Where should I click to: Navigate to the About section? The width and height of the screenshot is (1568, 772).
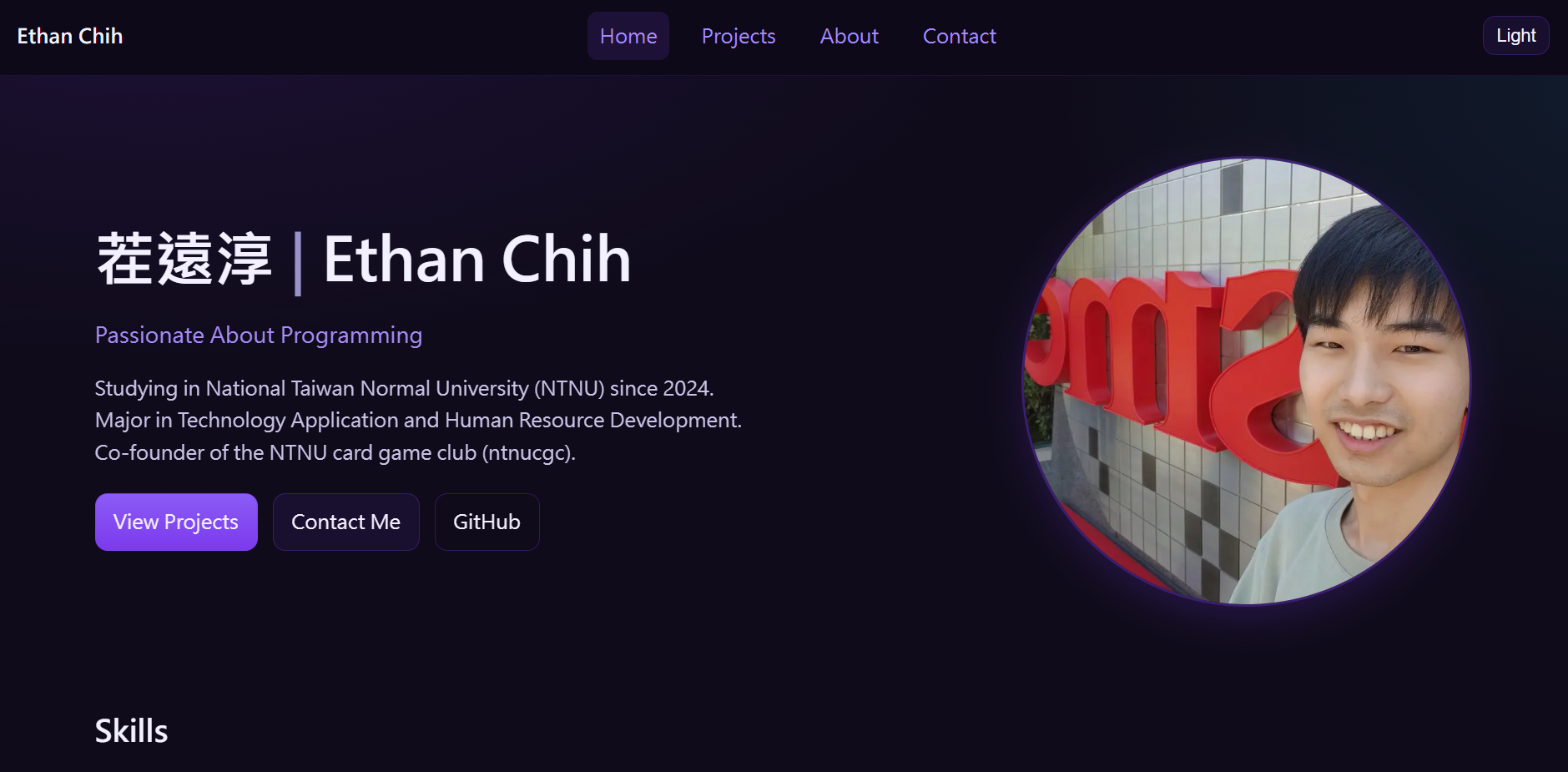click(849, 36)
